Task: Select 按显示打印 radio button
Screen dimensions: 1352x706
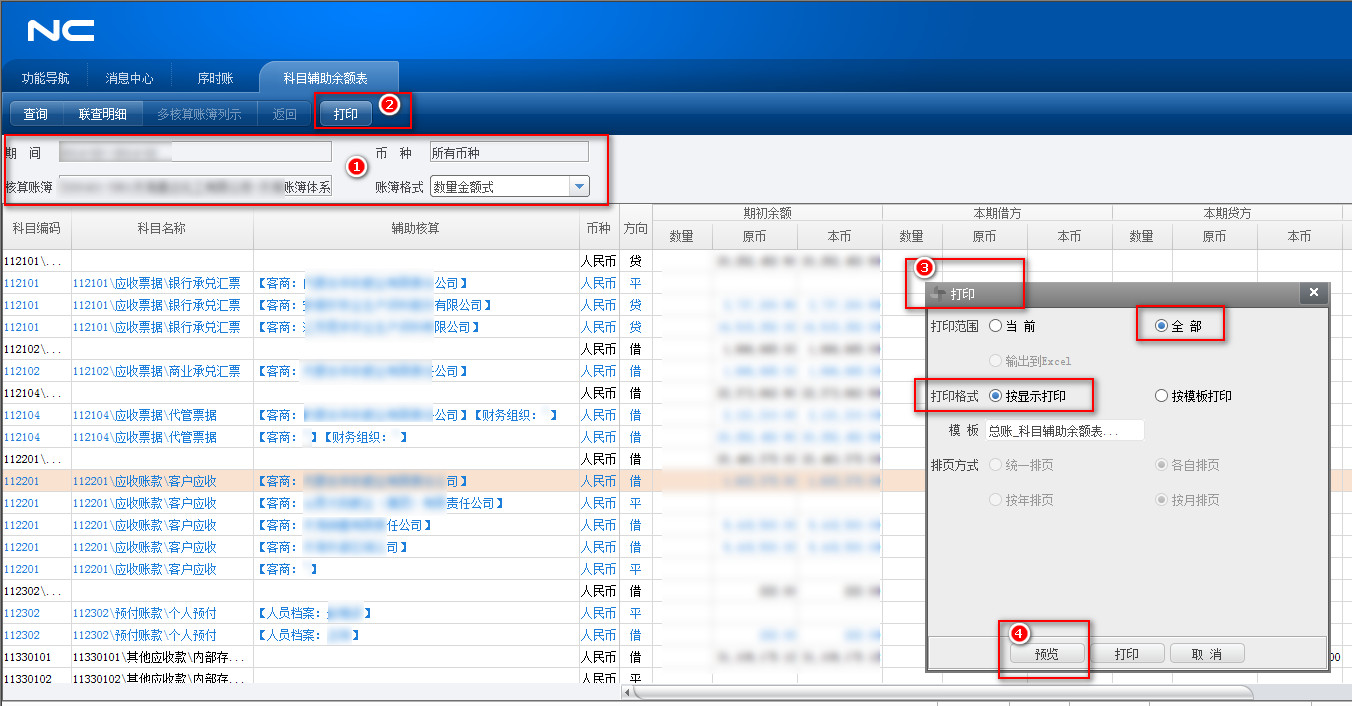Action: pyautogui.click(x=995, y=396)
